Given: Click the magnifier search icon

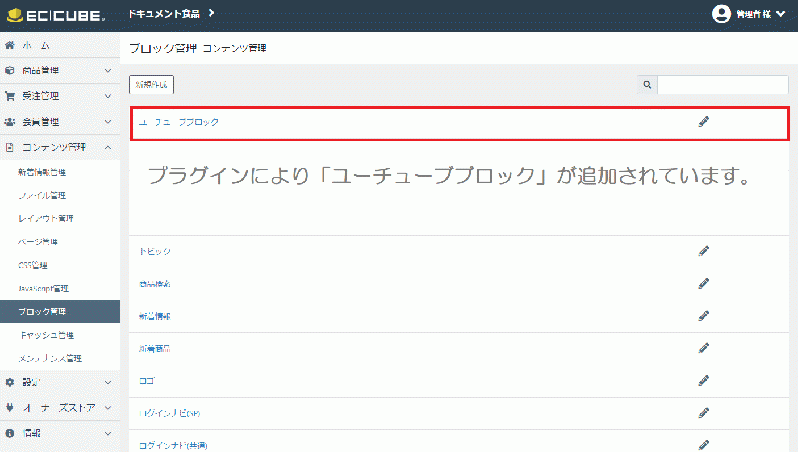Looking at the screenshot, I should (x=647, y=86).
